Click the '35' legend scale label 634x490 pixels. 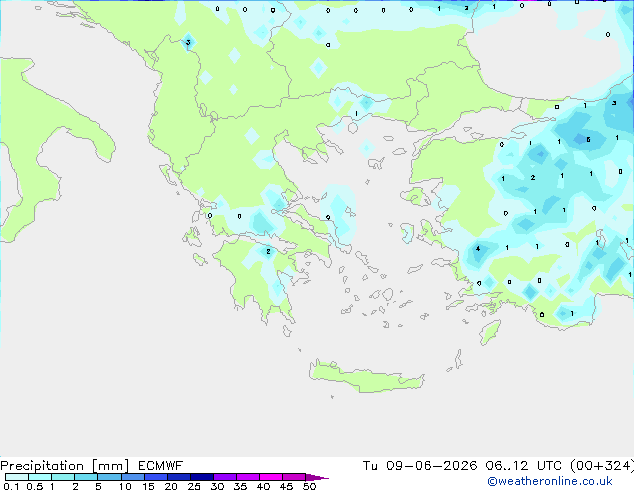coord(240,486)
